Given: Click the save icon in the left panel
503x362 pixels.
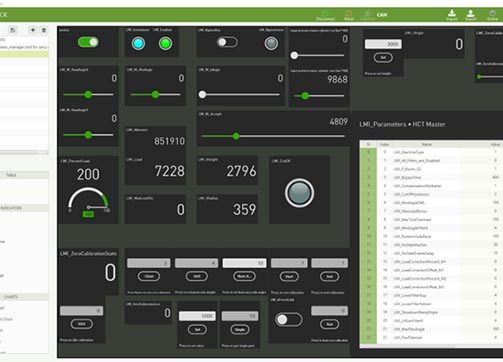Looking at the screenshot, I should point(13,30).
